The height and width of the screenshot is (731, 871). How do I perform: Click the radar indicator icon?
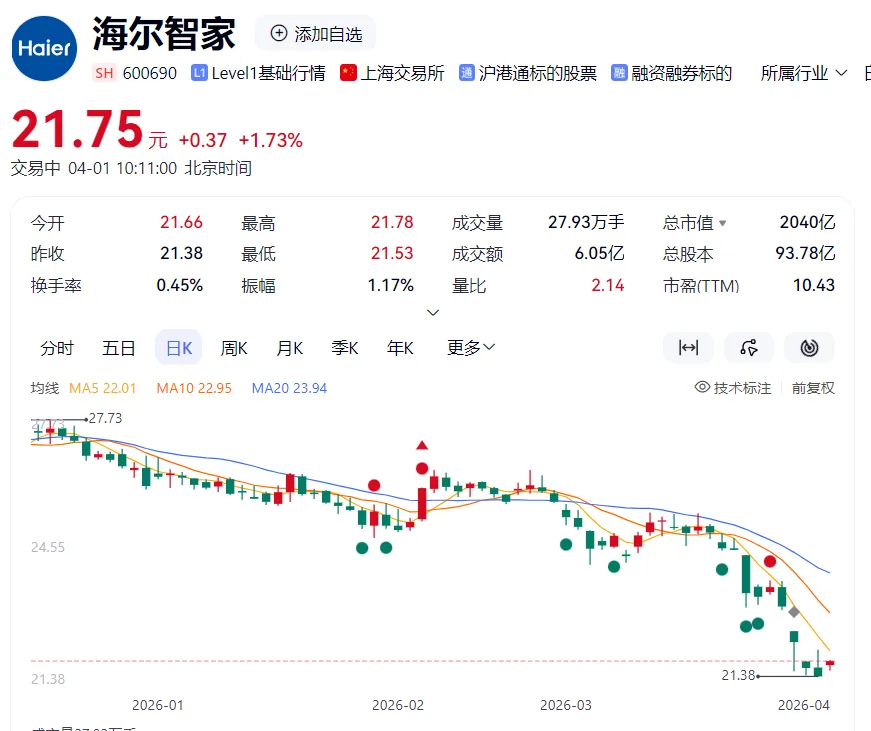809,348
